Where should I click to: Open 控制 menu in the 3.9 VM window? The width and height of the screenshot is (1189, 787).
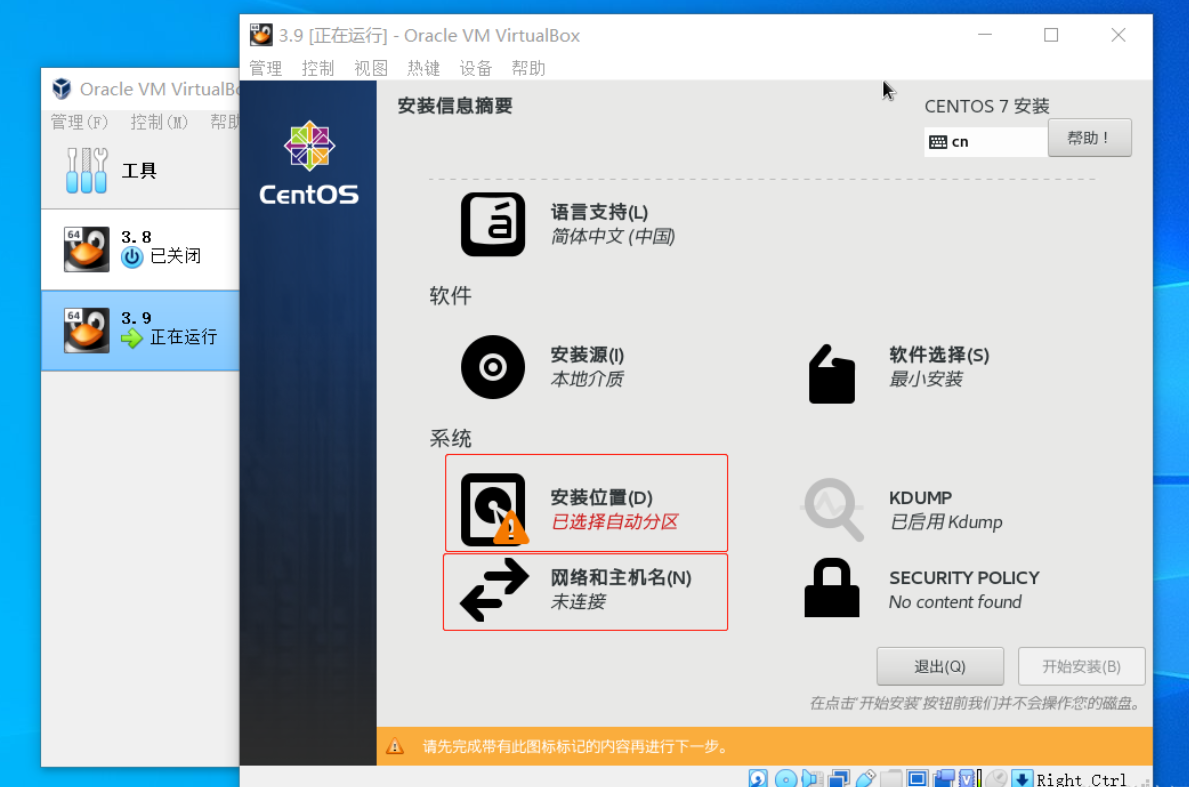[x=318, y=68]
